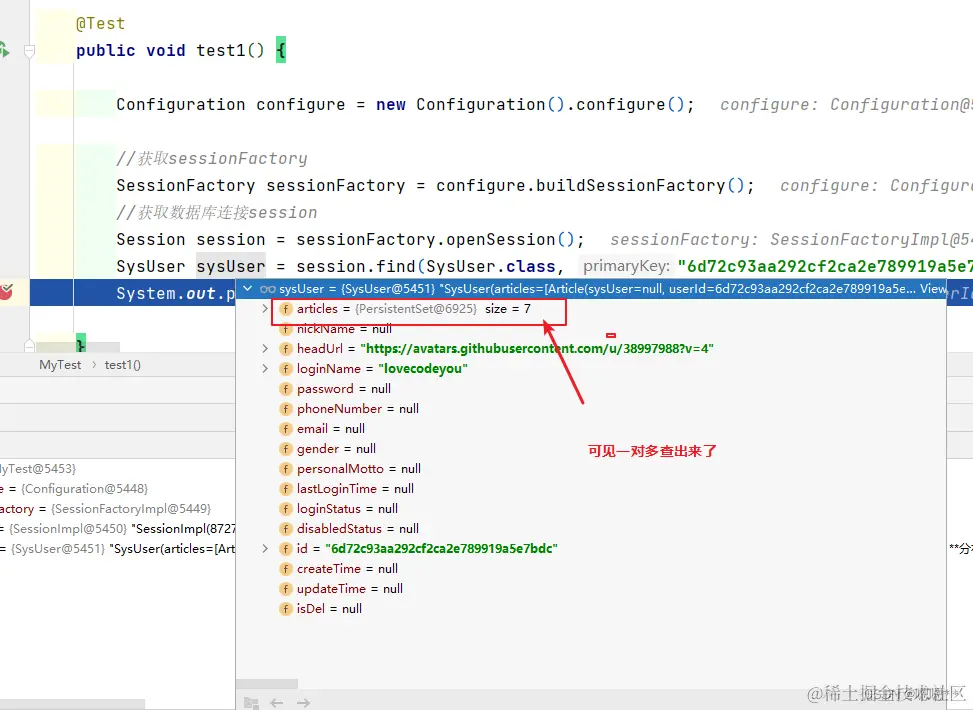This screenshot has width=973, height=710.
Task: Select the createTime = null row
Action: tap(591, 568)
